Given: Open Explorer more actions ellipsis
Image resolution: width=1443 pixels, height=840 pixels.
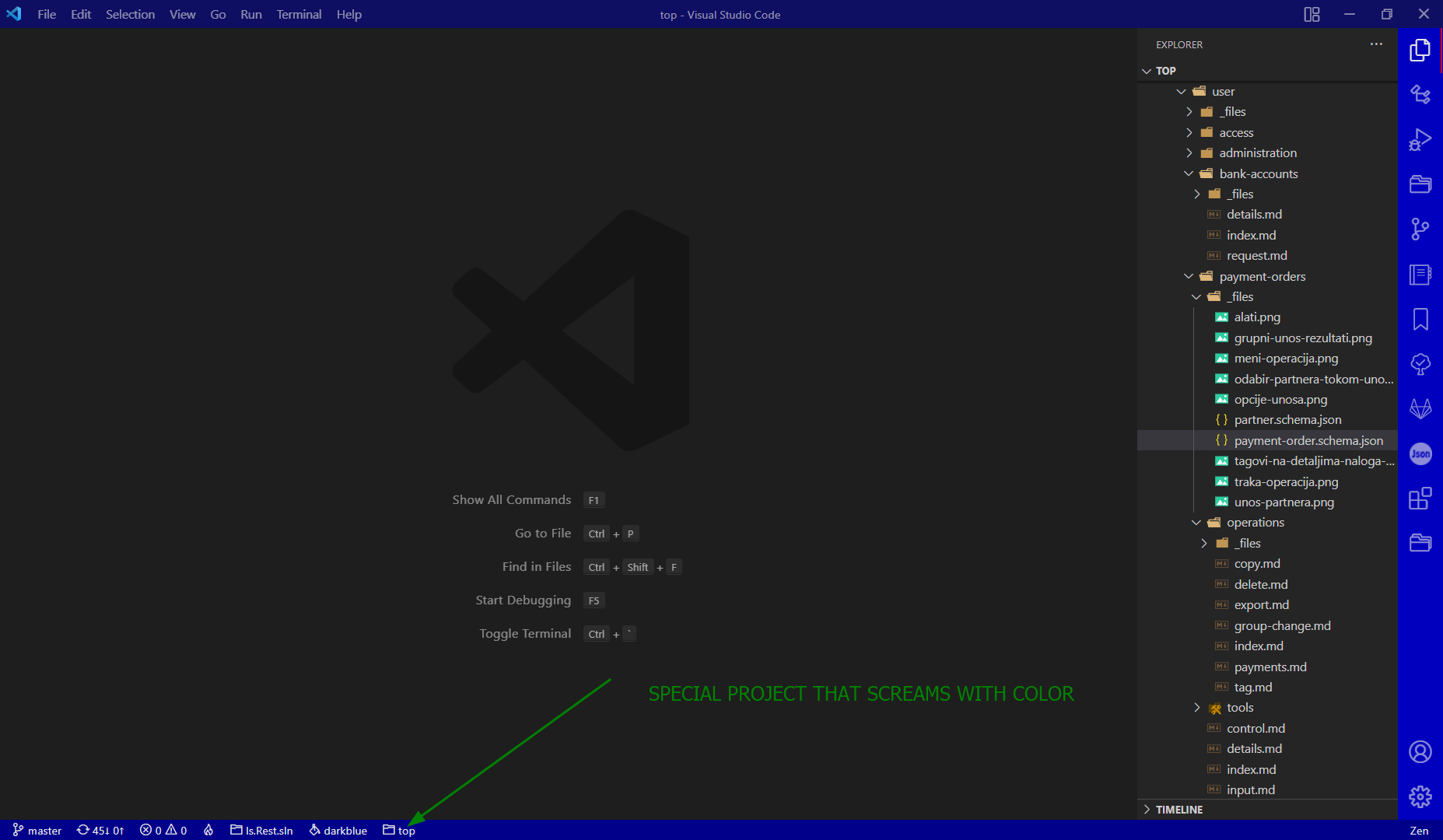Looking at the screenshot, I should coord(1376,44).
